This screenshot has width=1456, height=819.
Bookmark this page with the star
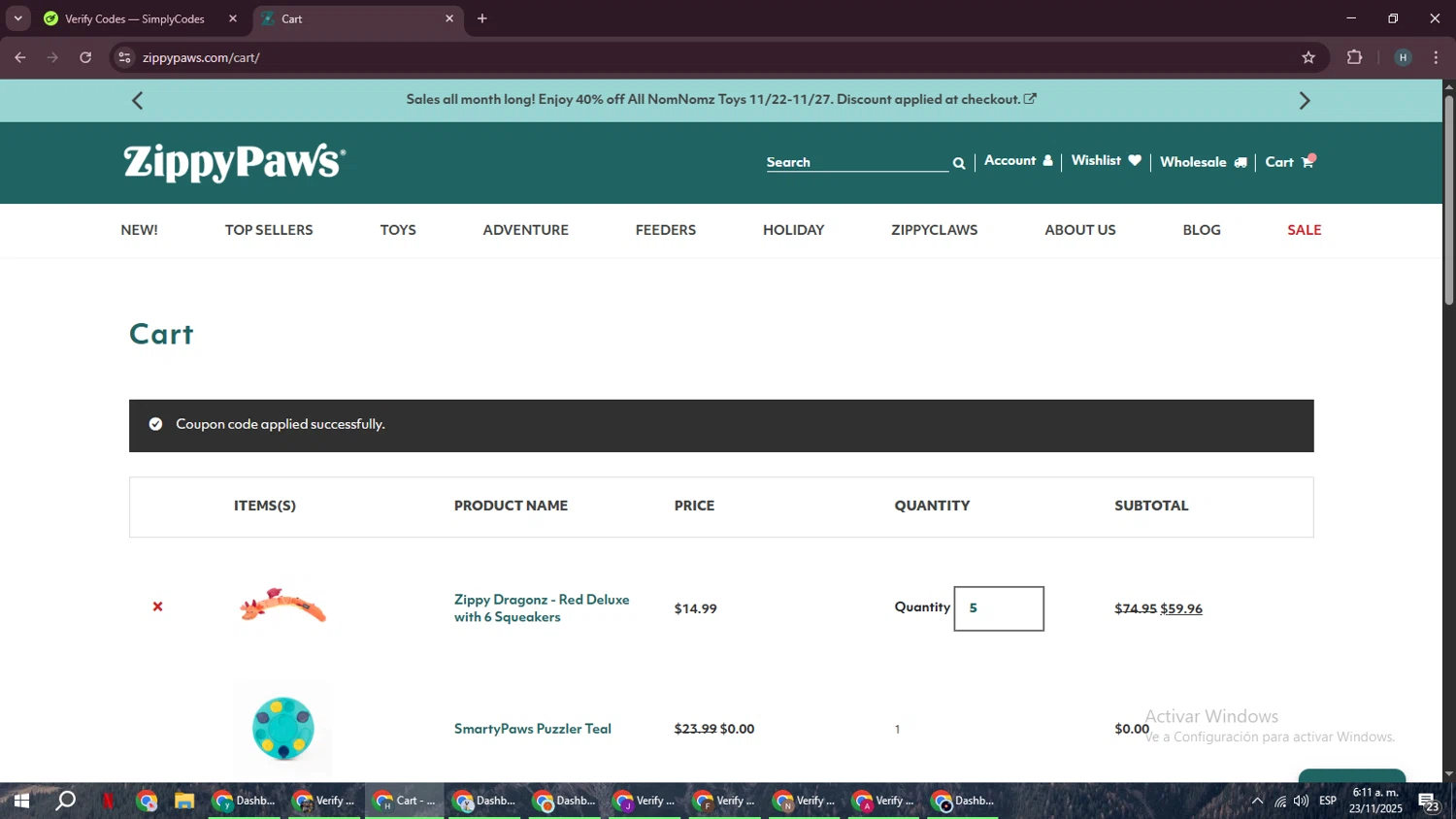pos(1308,57)
